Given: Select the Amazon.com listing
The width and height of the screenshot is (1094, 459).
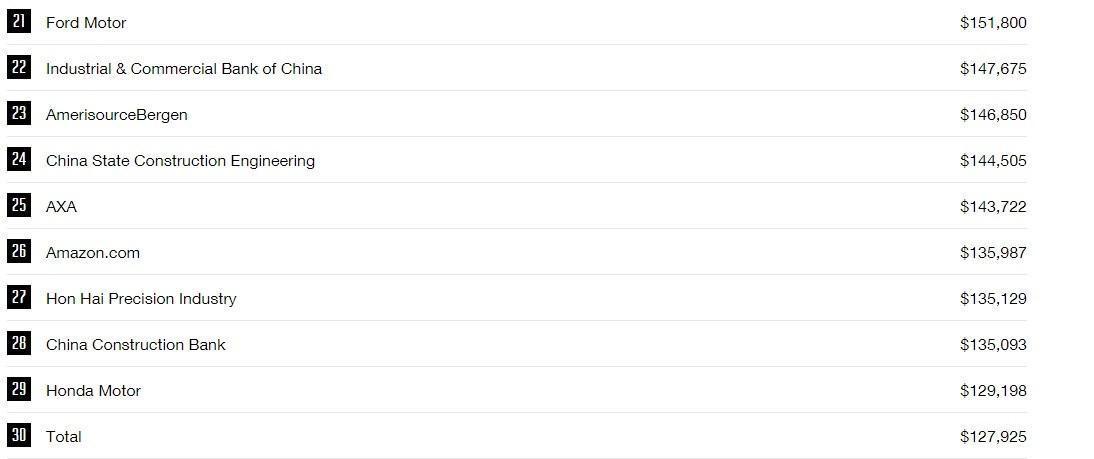Looking at the screenshot, I should (x=93, y=253).
